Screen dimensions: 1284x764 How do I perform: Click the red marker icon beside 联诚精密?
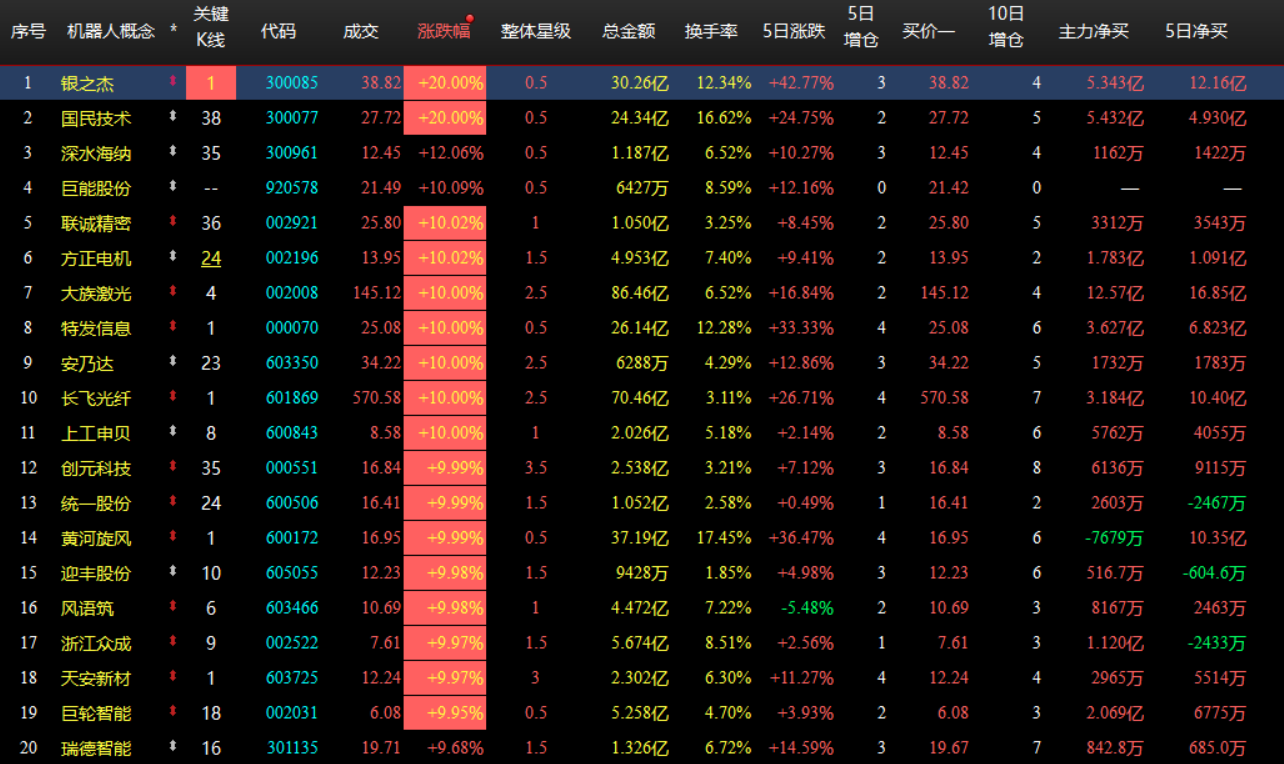pyautogui.click(x=173, y=222)
